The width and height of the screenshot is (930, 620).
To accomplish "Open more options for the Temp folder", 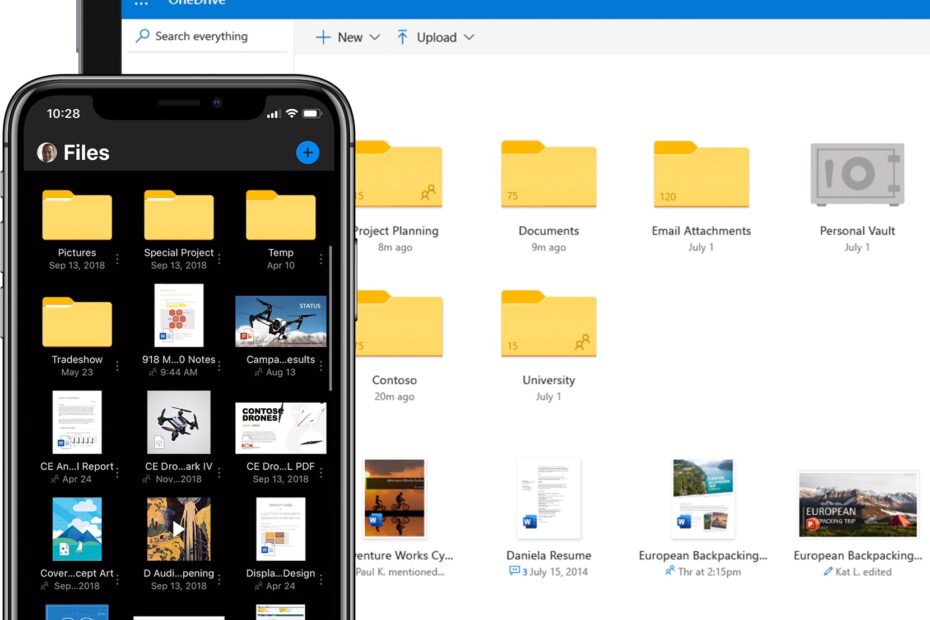I will [321, 259].
